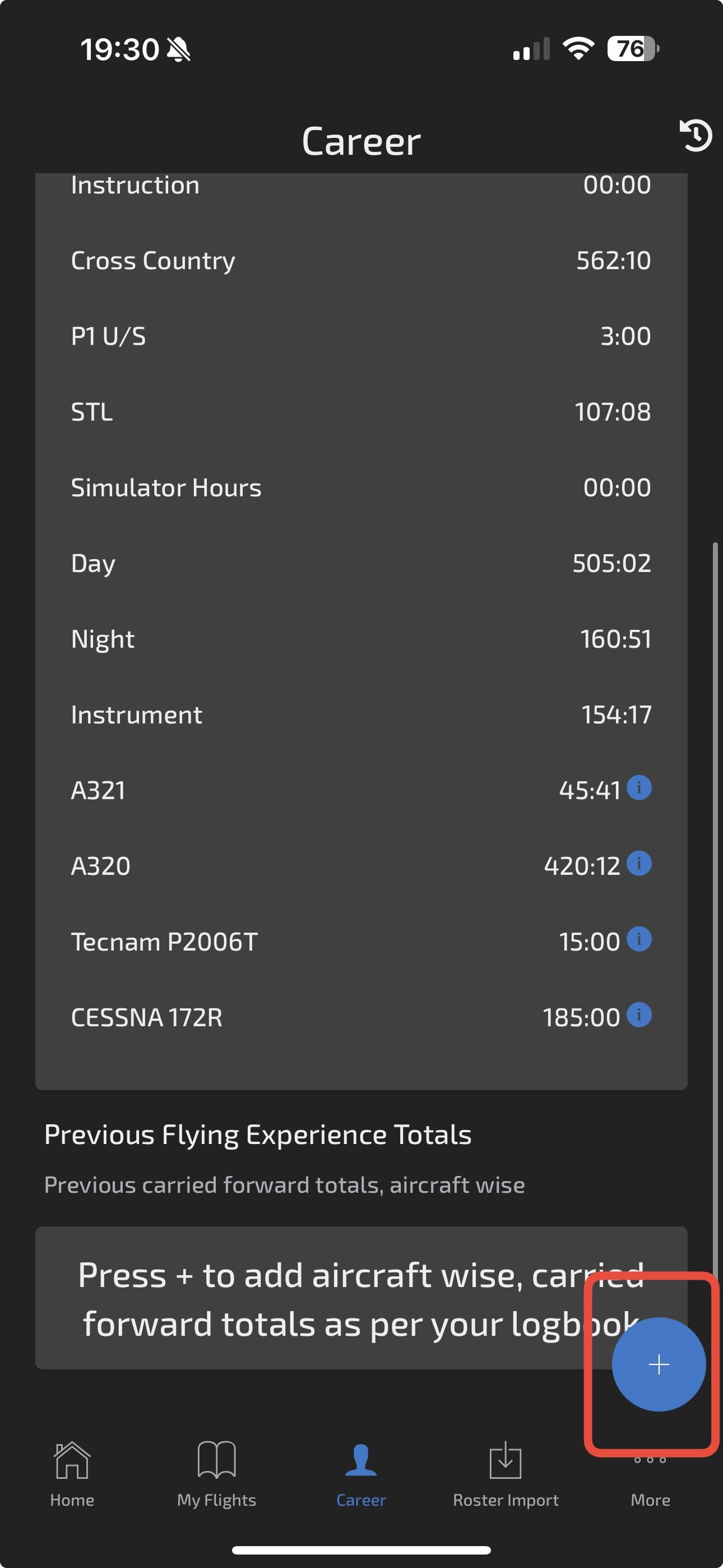Screen dimensions: 723x1568
Task: Open CESSNA 172R info icon
Action: 639,1014
